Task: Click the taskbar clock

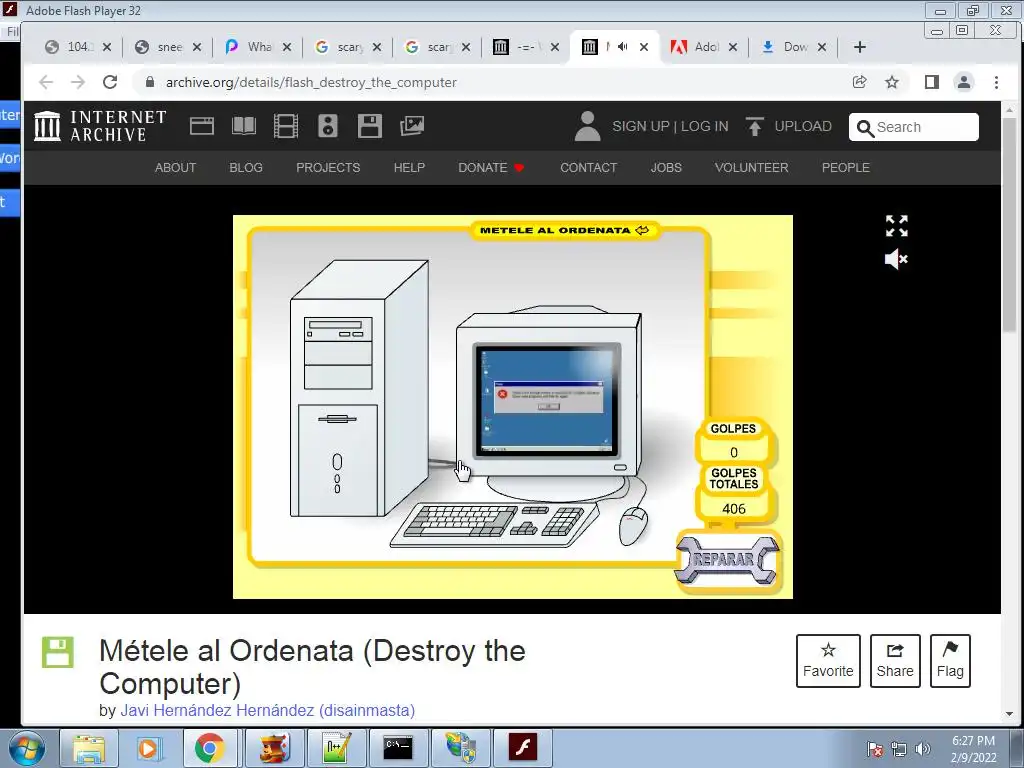Action: (x=973, y=749)
